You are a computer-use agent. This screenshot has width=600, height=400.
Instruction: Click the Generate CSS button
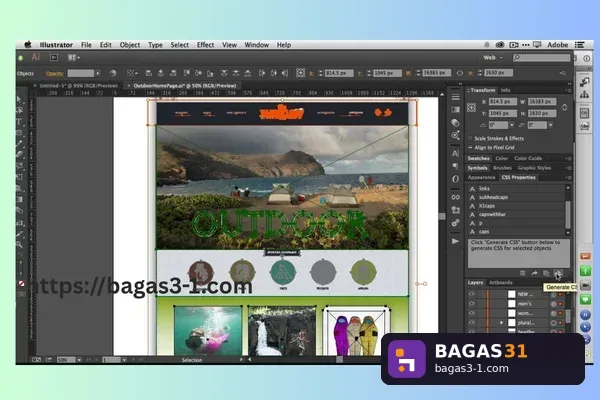pyautogui.click(x=558, y=273)
